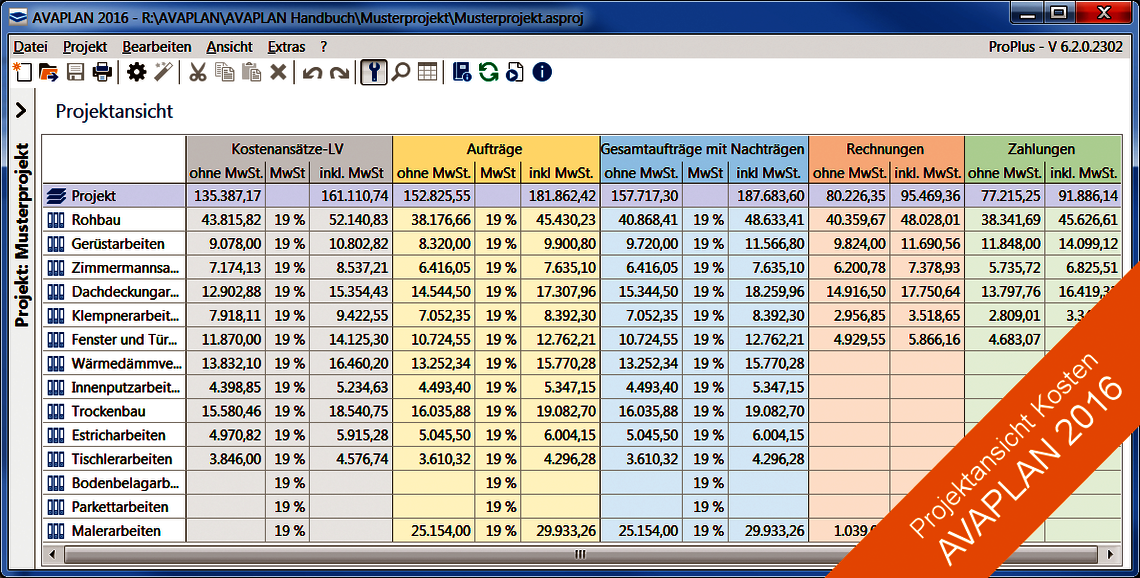
Task: Save the project with the floppy disk icon
Action: (76, 72)
